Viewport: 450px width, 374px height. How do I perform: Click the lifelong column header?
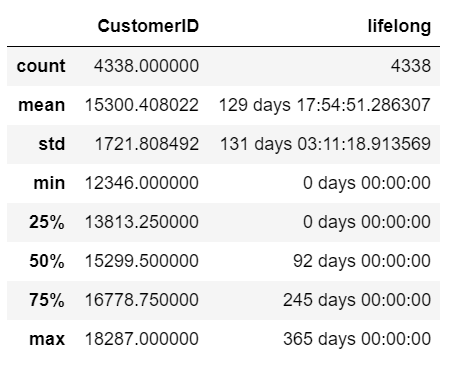tap(399, 27)
